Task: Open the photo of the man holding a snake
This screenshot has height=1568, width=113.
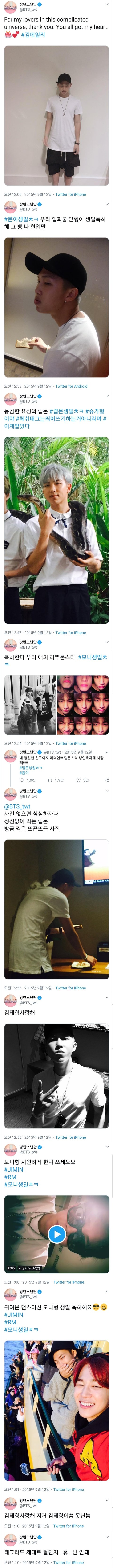Action: (x=56, y=530)
